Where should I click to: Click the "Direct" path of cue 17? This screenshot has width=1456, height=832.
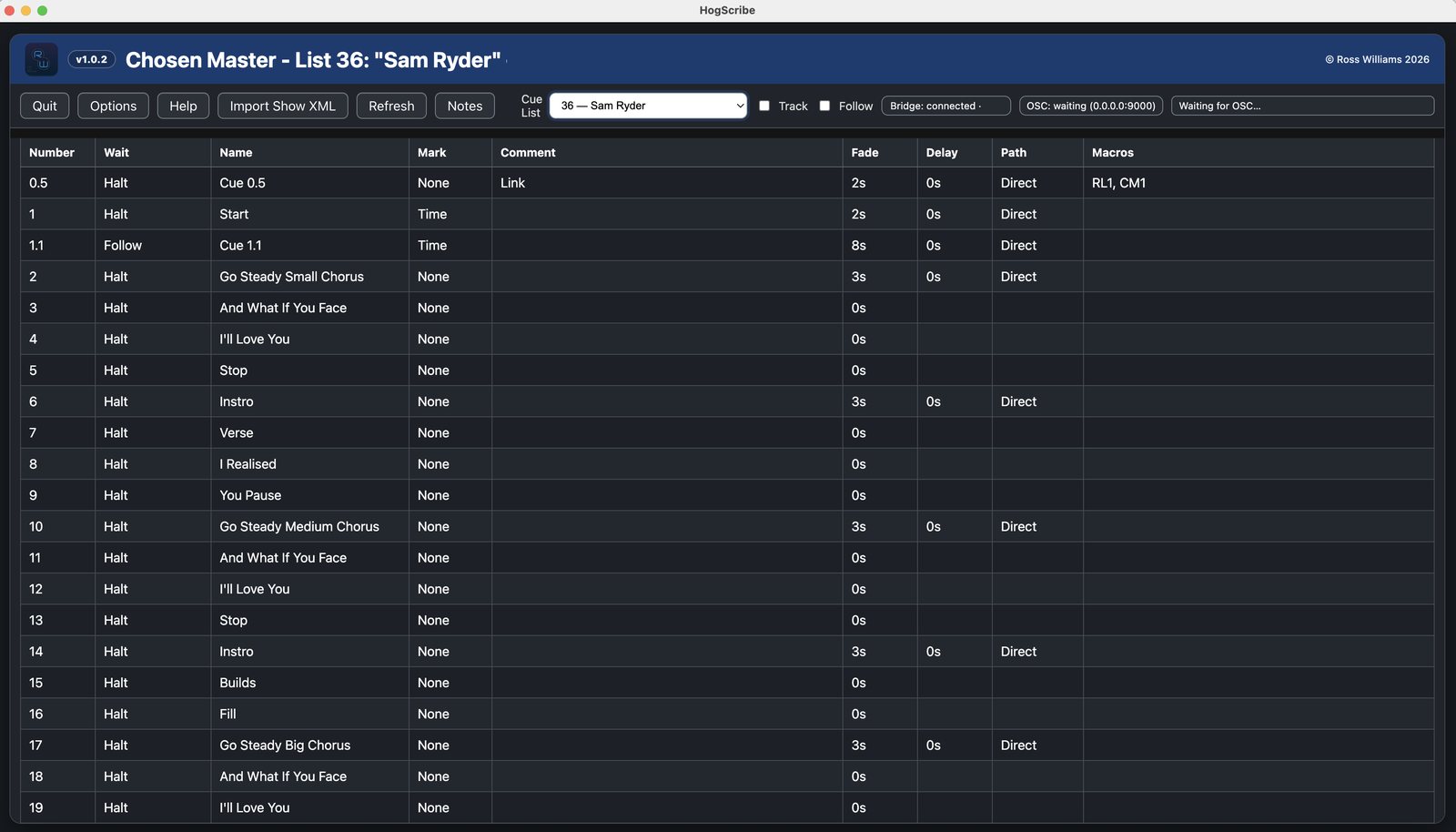(x=1018, y=746)
